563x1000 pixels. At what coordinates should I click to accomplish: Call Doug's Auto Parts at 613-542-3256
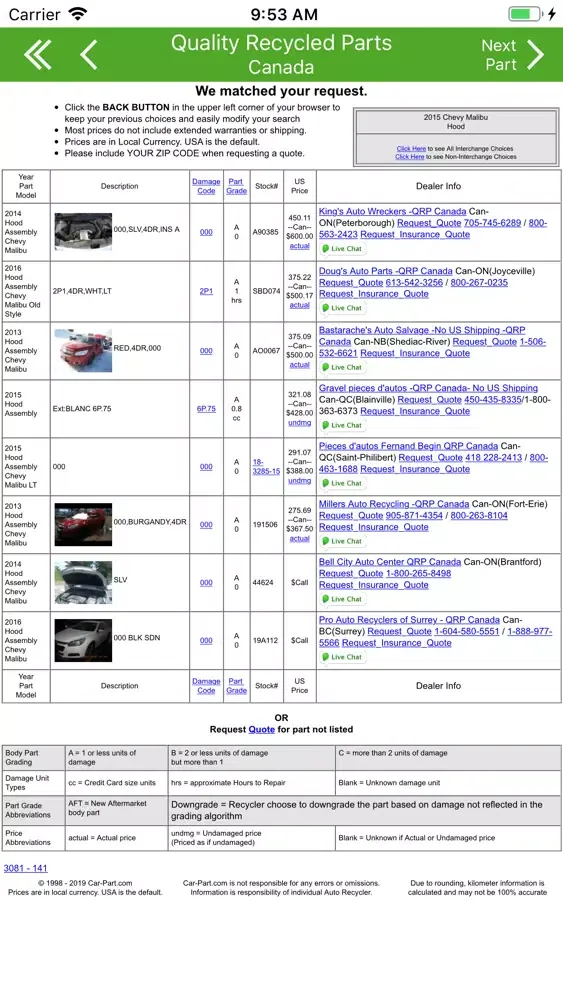click(x=414, y=283)
